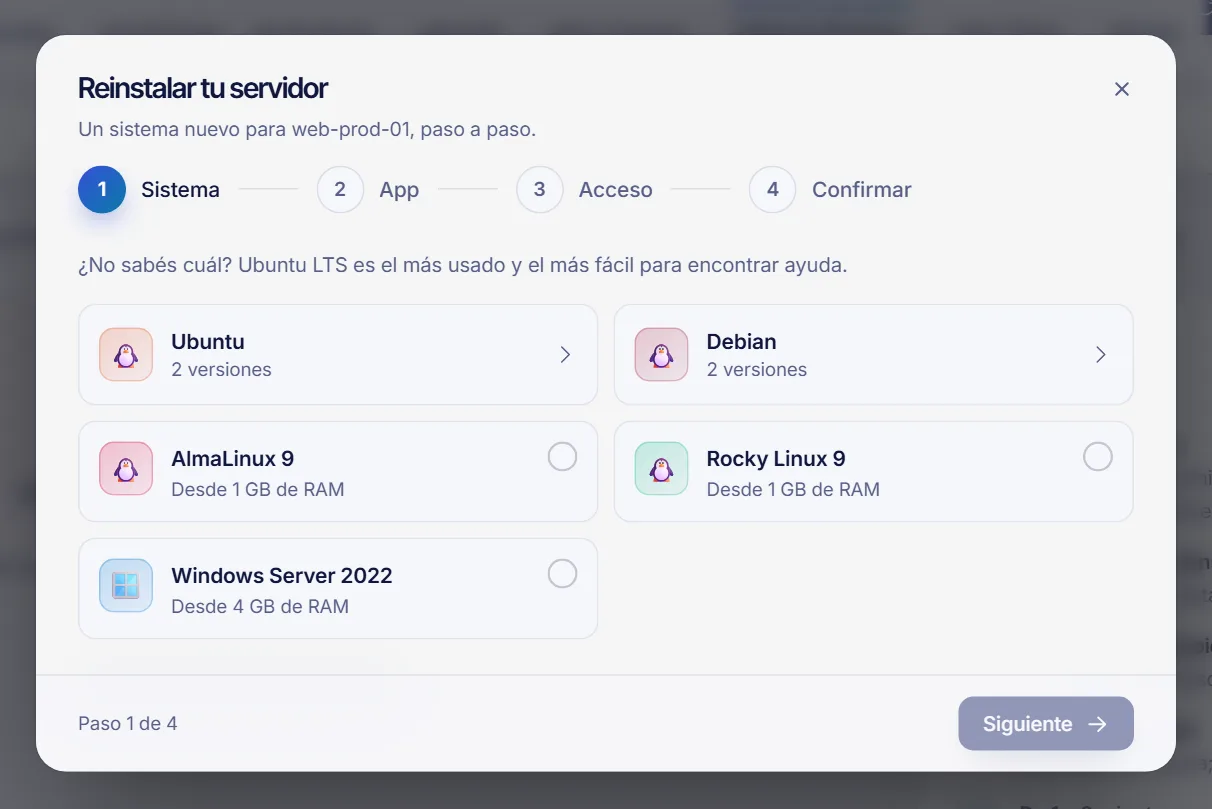Click the web-prod-01 subtitle text

pyautogui.click(x=308, y=130)
